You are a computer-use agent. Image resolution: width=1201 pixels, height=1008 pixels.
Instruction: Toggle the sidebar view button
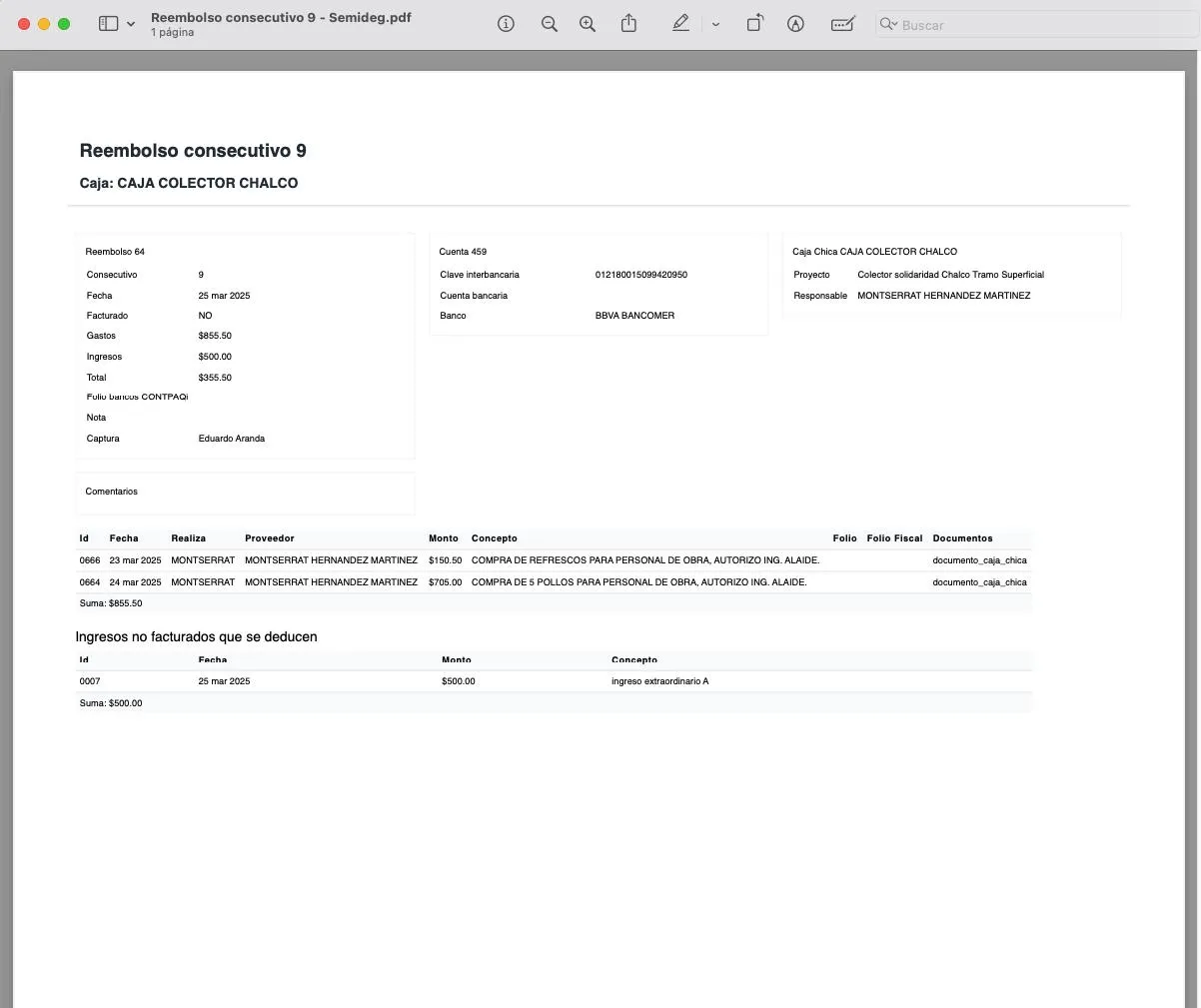(x=108, y=24)
